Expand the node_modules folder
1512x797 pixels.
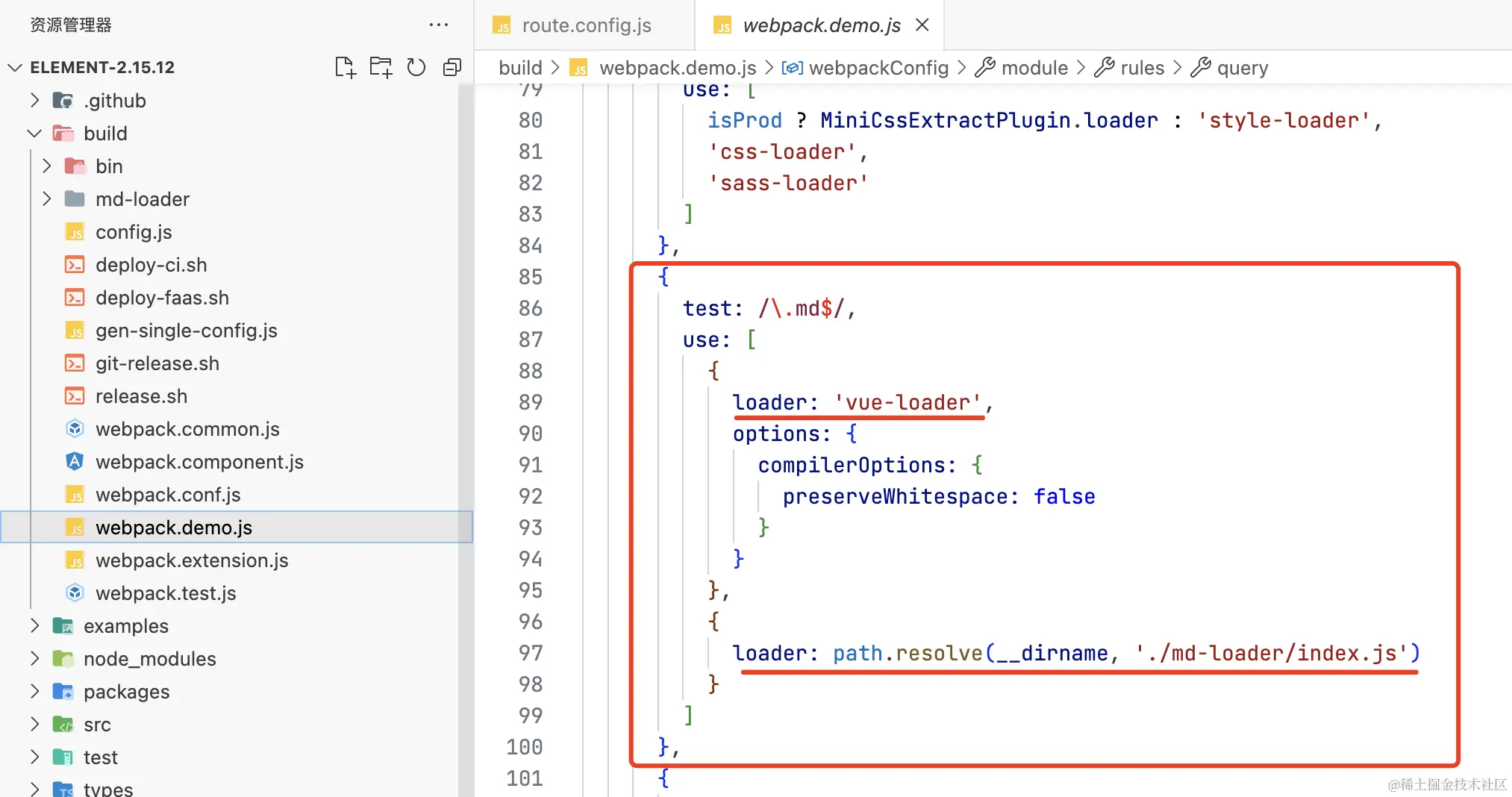(x=34, y=658)
